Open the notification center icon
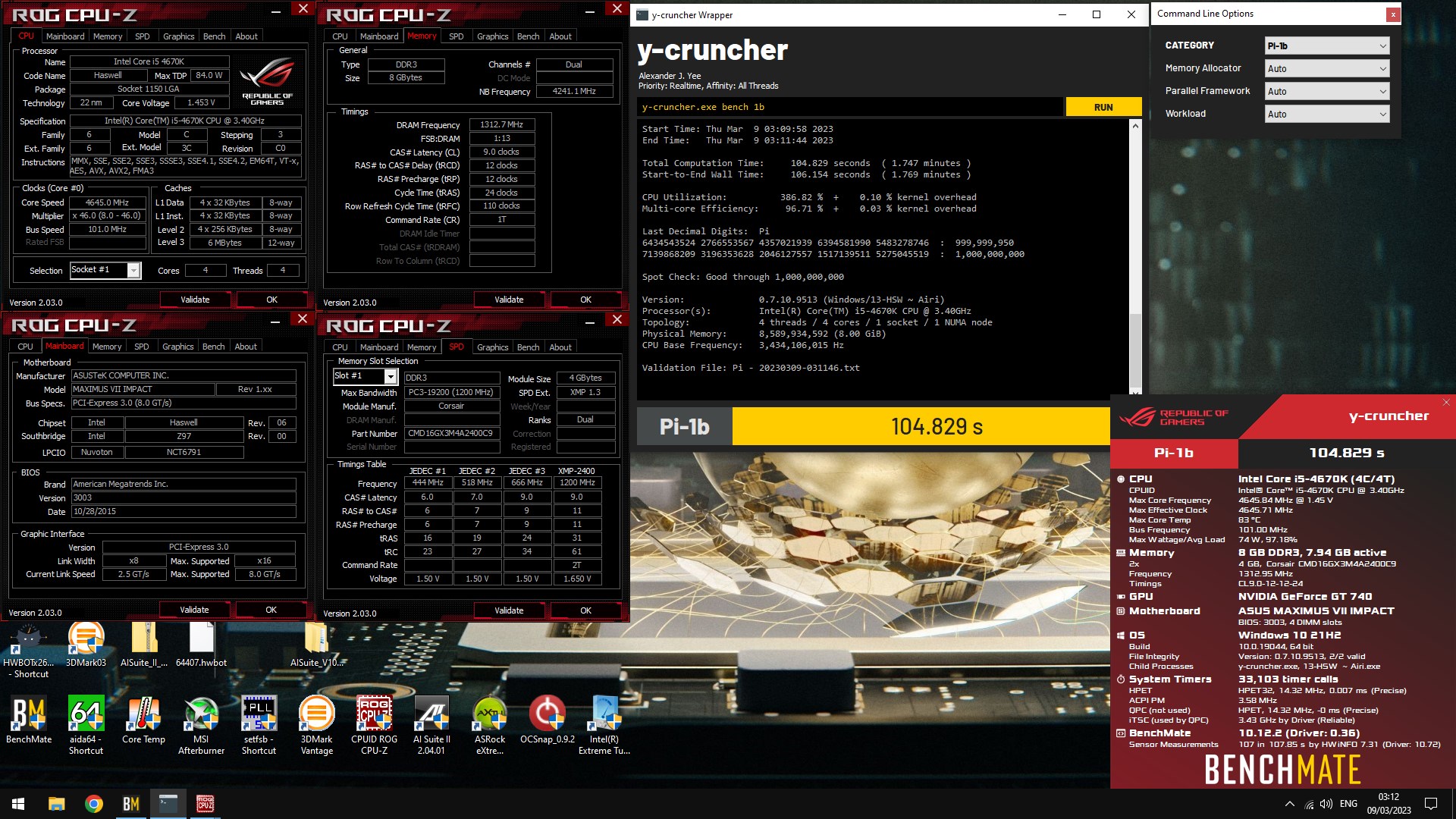 (x=1431, y=804)
